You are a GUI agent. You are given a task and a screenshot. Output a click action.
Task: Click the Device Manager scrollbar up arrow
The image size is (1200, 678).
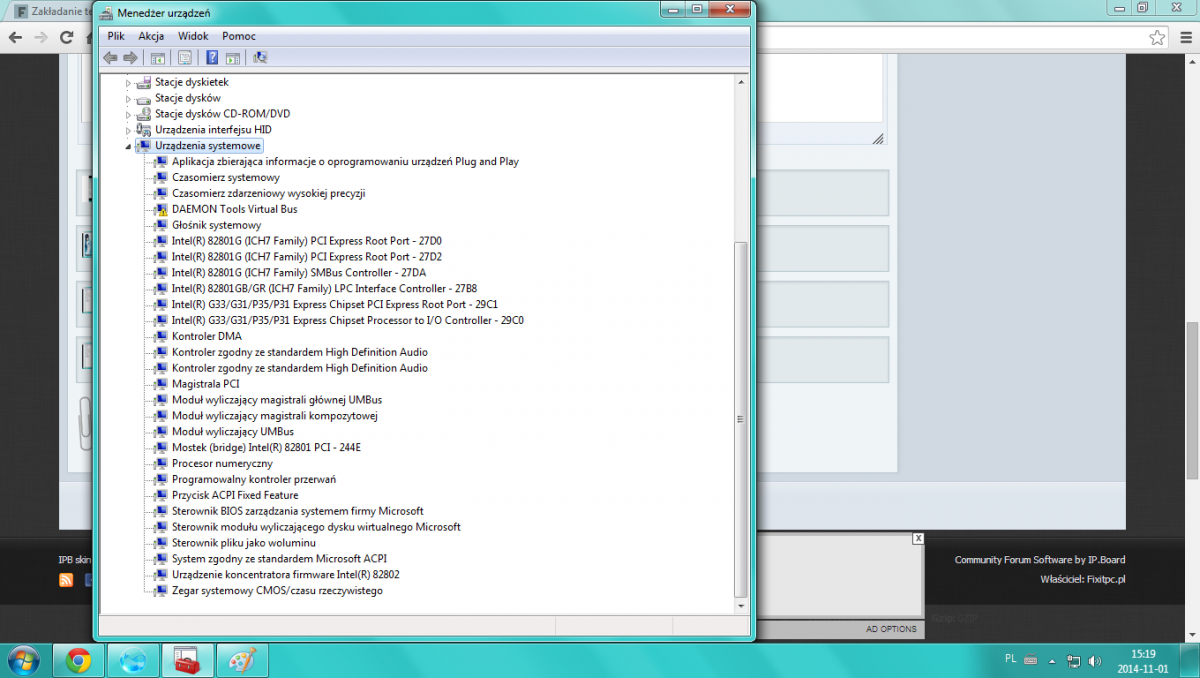[x=741, y=81]
